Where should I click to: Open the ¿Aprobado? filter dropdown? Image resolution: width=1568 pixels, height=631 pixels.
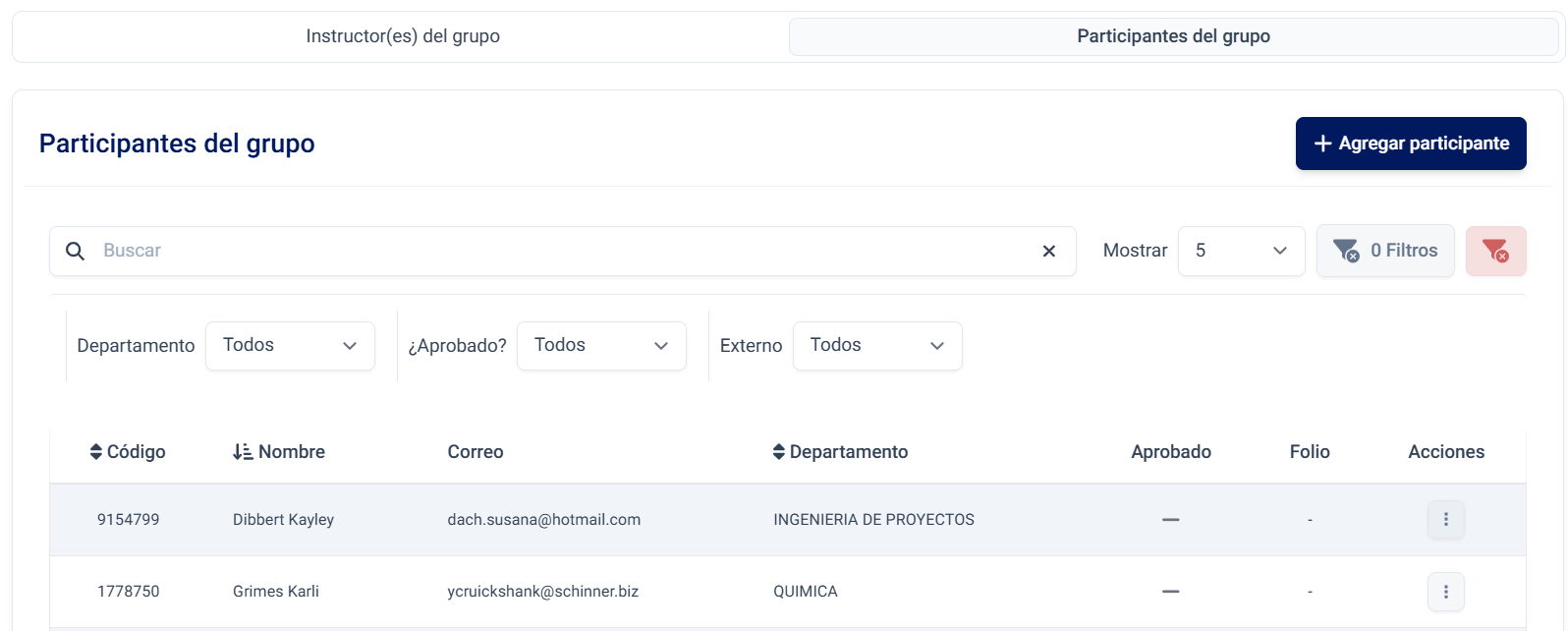(601, 346)
